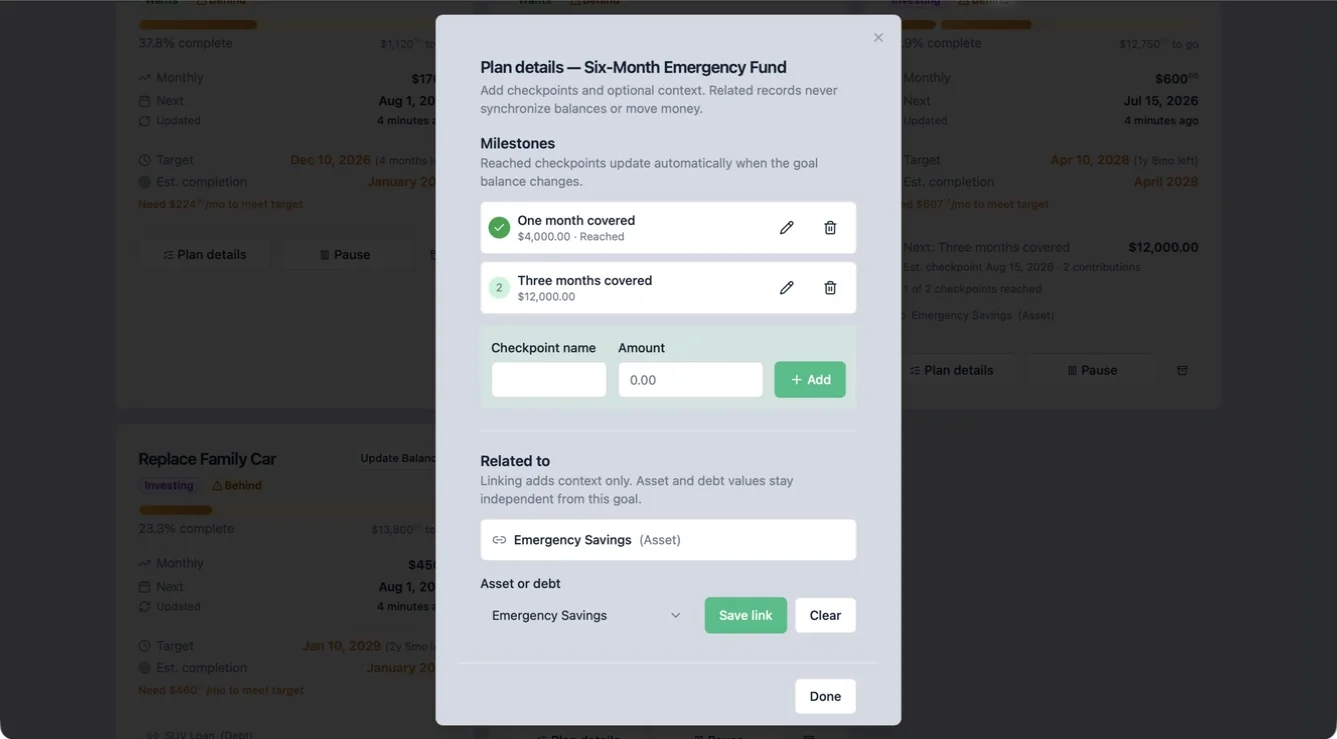Screen dimensions: 1337x739
Task: Click Next: Three months covered in background card
Action: [986, 247]
